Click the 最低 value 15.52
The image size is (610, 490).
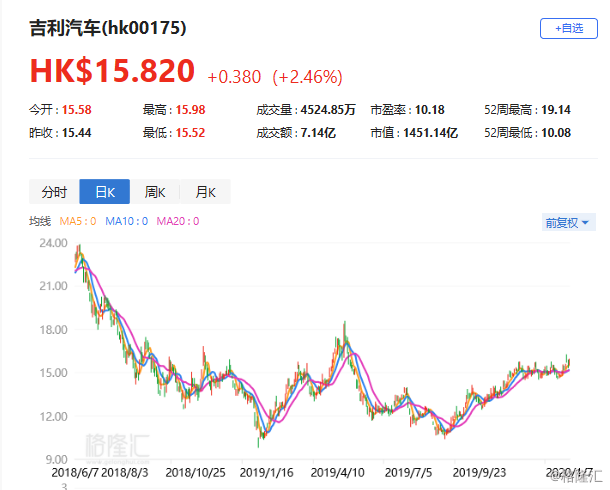[x=190, y=133]
